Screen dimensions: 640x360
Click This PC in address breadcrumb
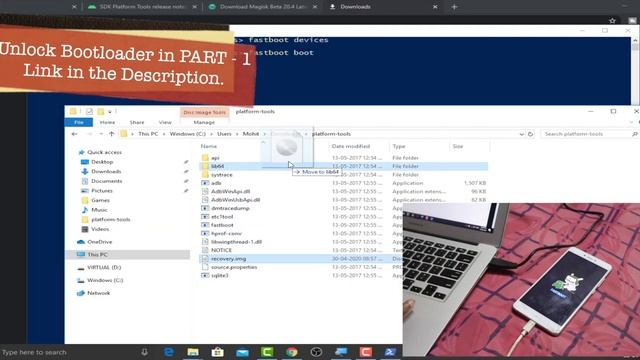coord(148,134)
